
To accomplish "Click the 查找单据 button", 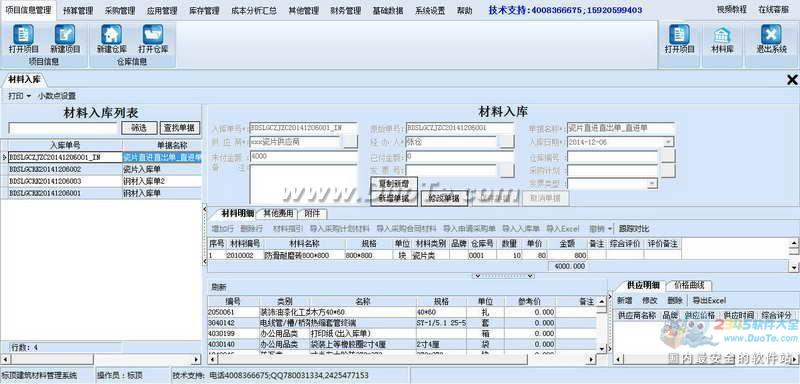I will 180,128.
